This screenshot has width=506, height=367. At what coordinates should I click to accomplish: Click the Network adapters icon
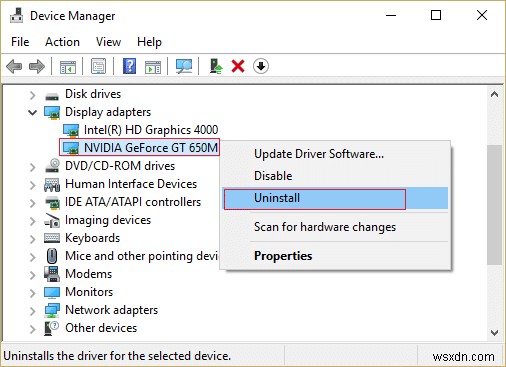coord(52,310)
